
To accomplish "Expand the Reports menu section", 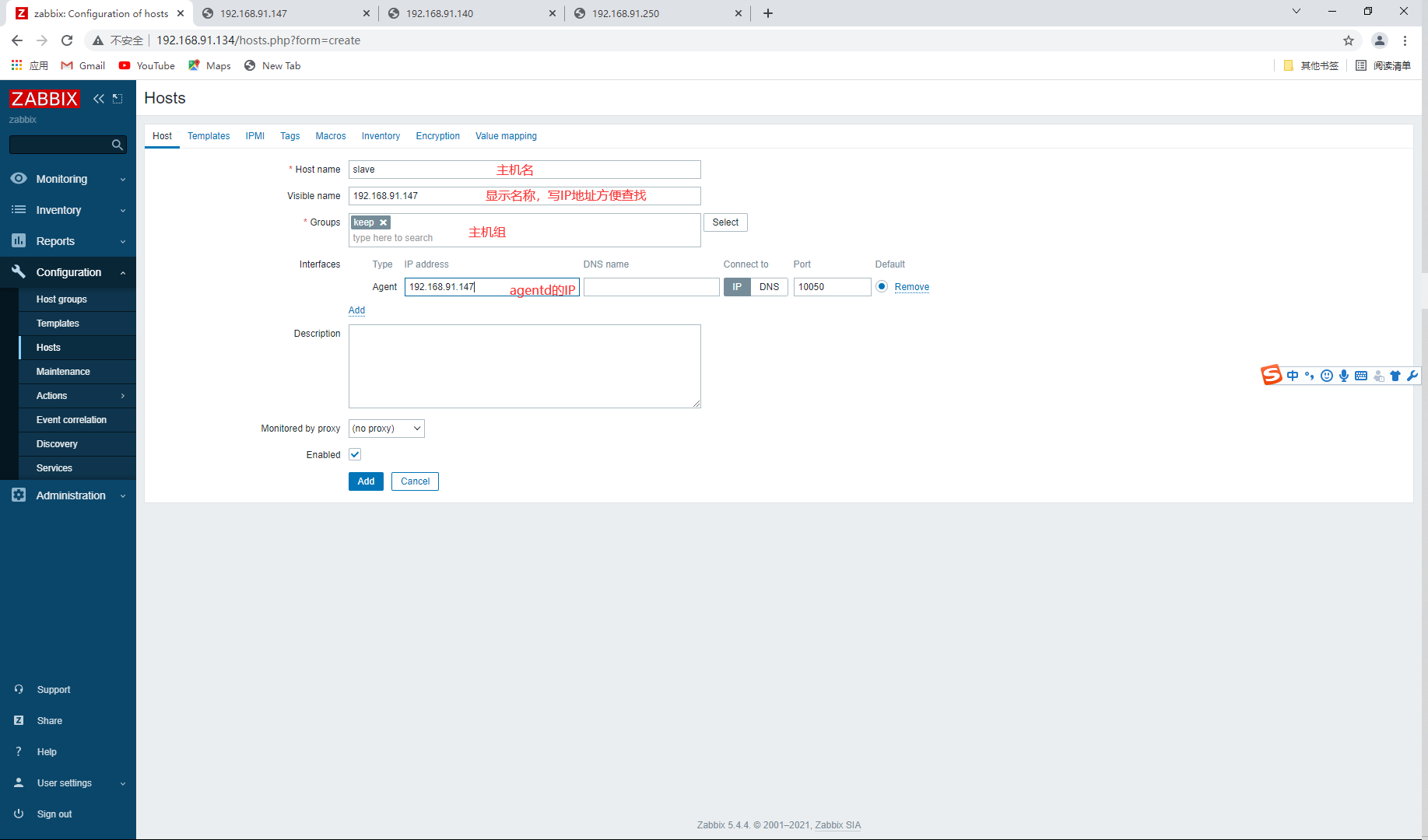I will pos(123,242).
